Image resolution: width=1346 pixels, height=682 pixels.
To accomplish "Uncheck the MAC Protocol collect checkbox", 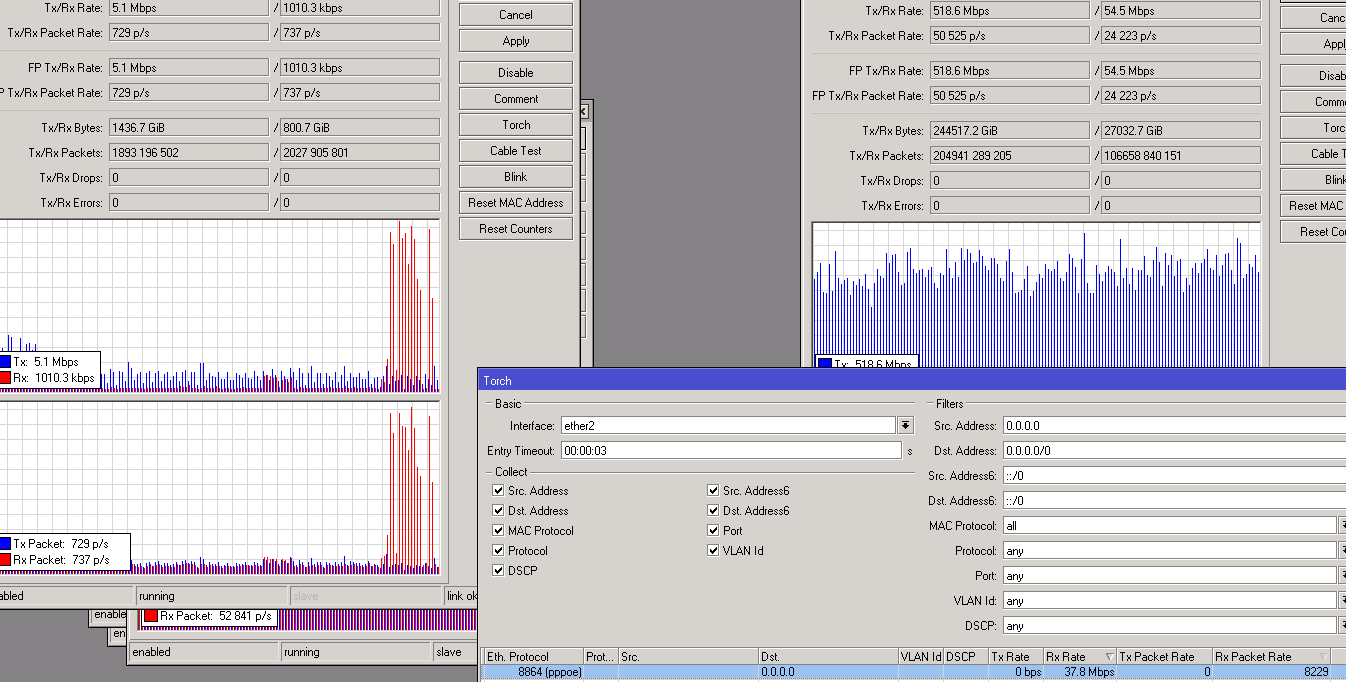I will (x=498, y=531).
